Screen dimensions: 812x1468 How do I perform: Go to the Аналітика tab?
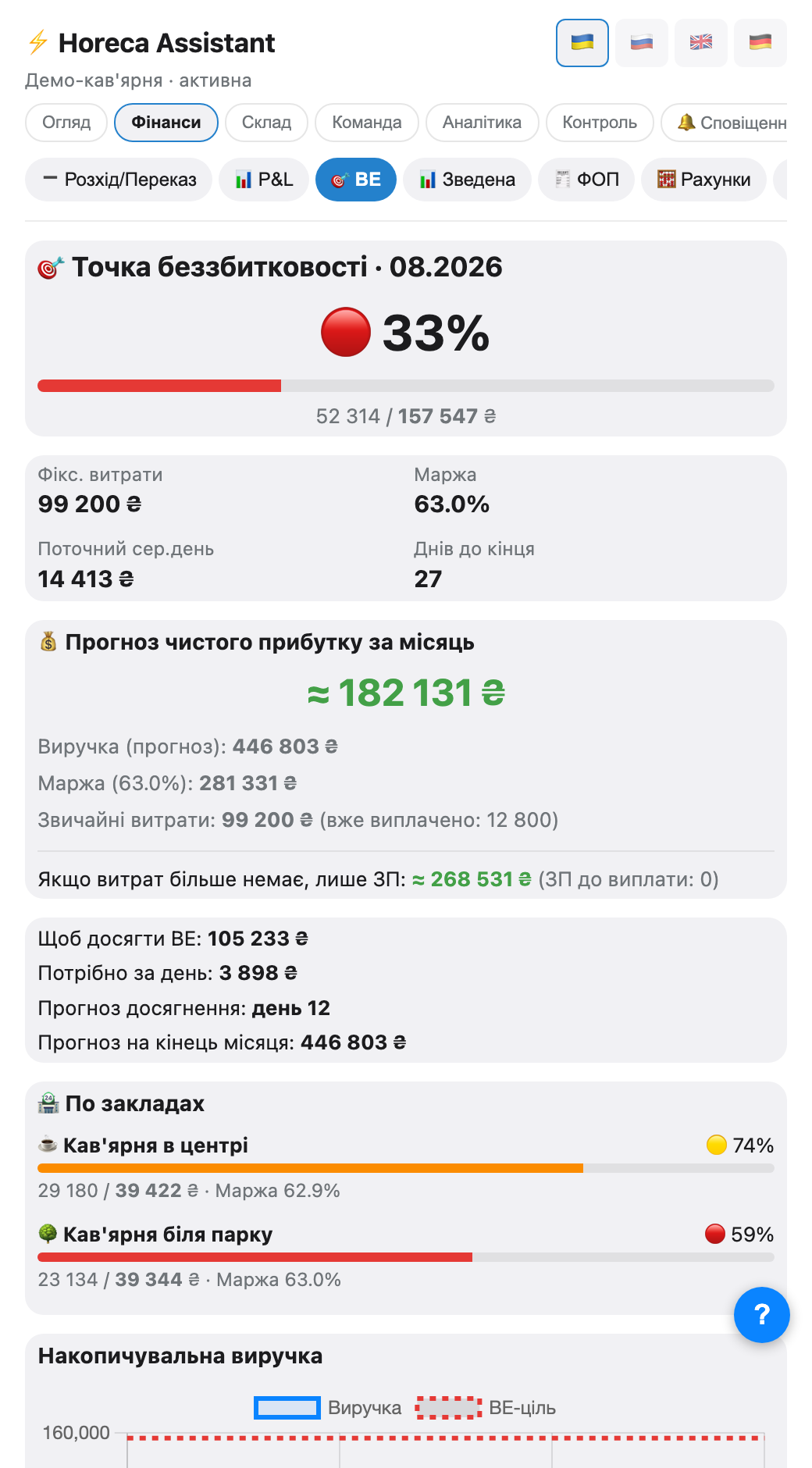point(482,123)
